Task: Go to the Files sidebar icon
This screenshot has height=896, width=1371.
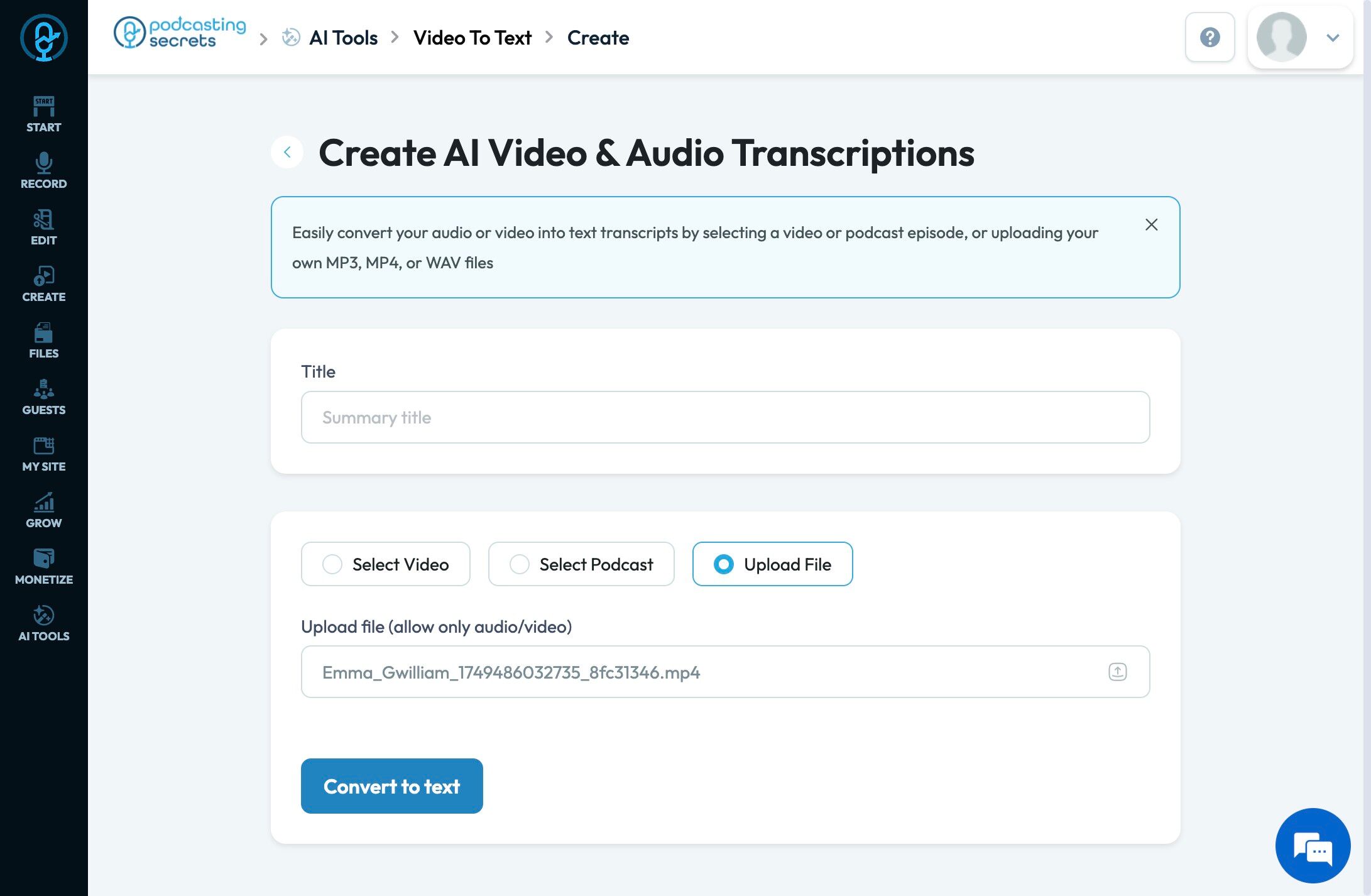Action: point(43,340)
